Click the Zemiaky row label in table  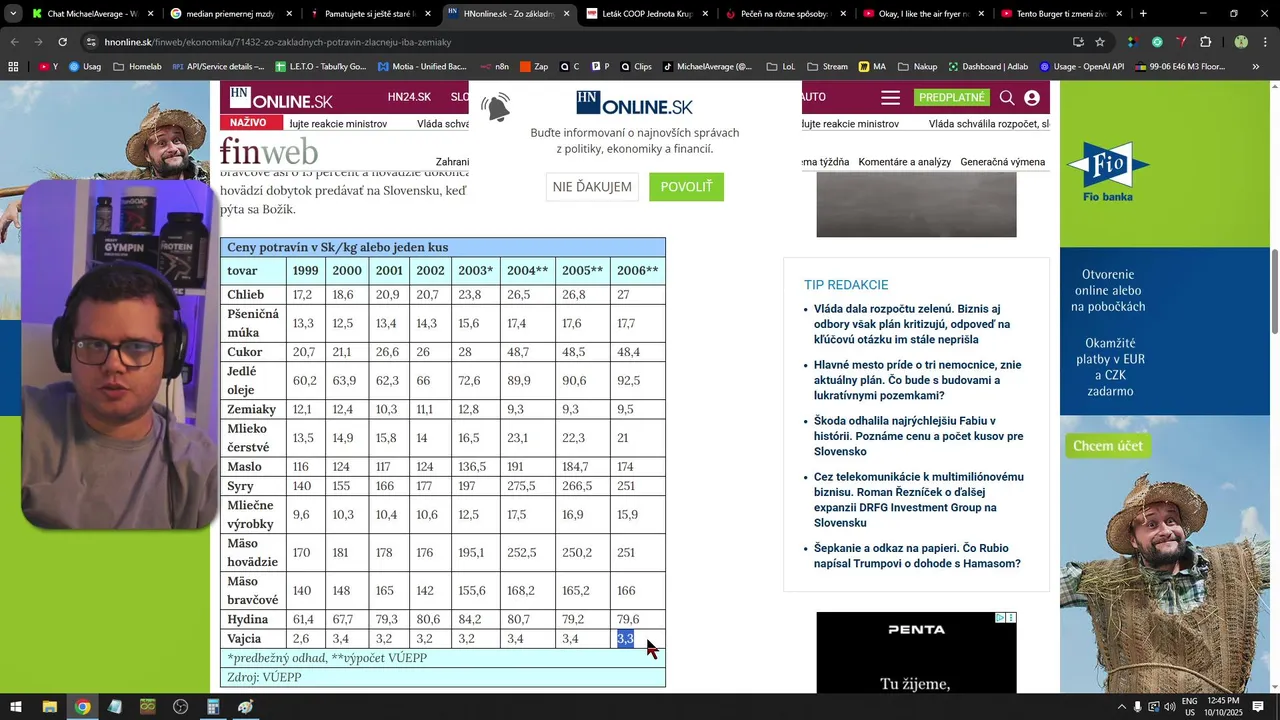[x=251, y=410]
